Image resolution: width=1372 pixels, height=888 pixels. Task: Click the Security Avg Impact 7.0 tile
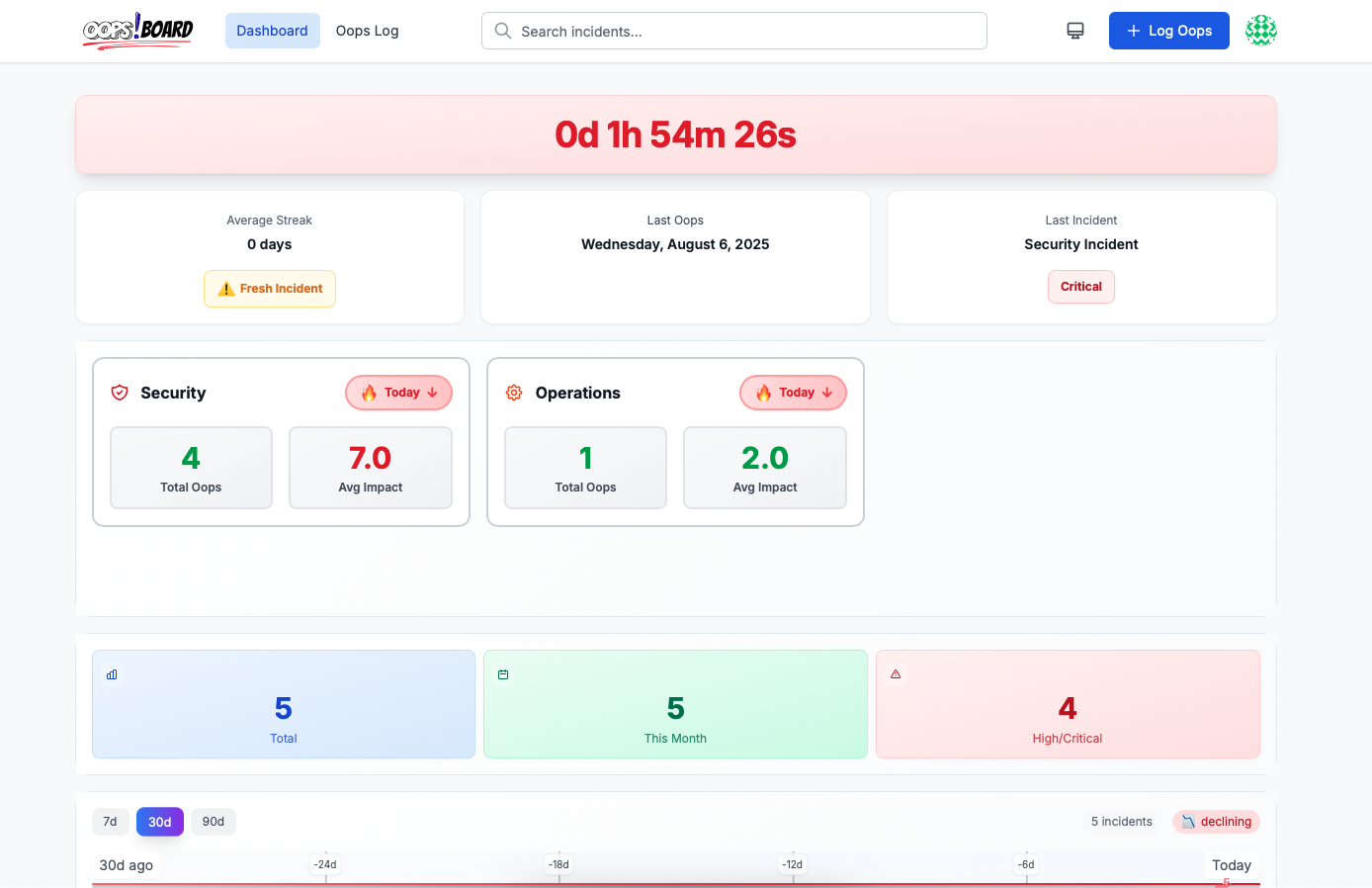[371, 468]
